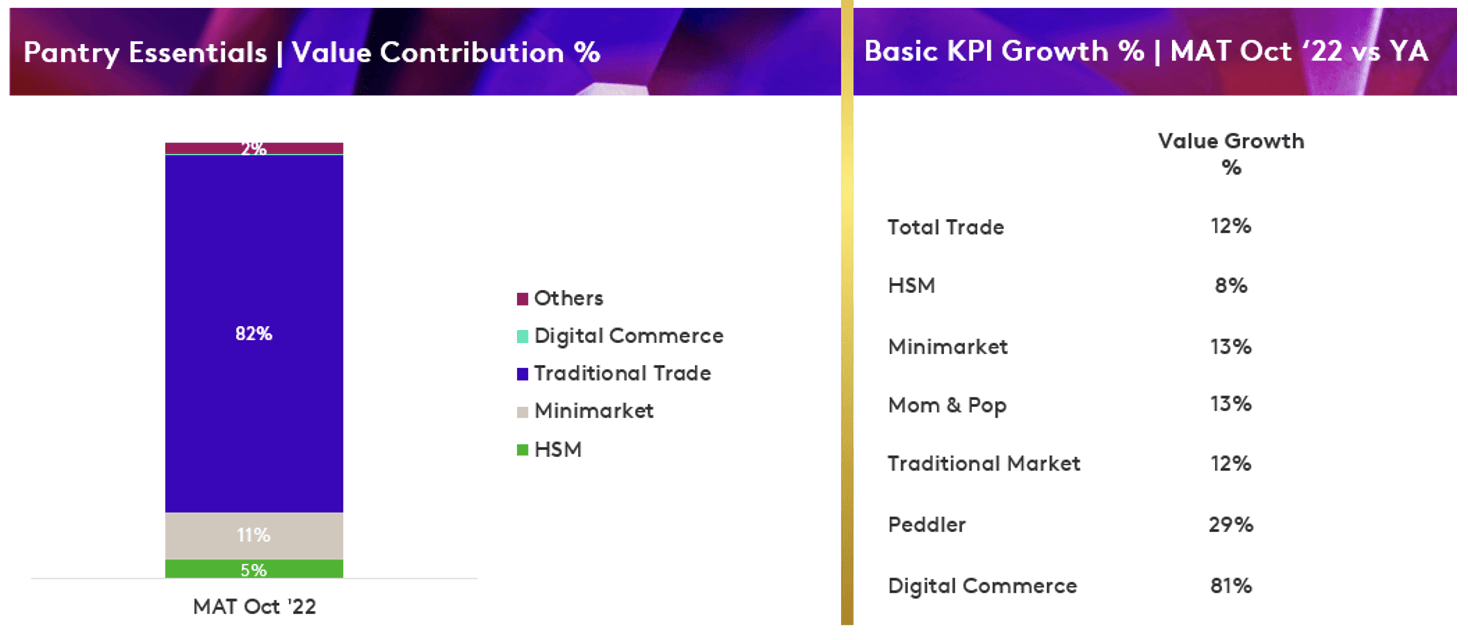Select the Mom & Pop row label
This screenshot has width=1468, height=640.
click(947, 405)
